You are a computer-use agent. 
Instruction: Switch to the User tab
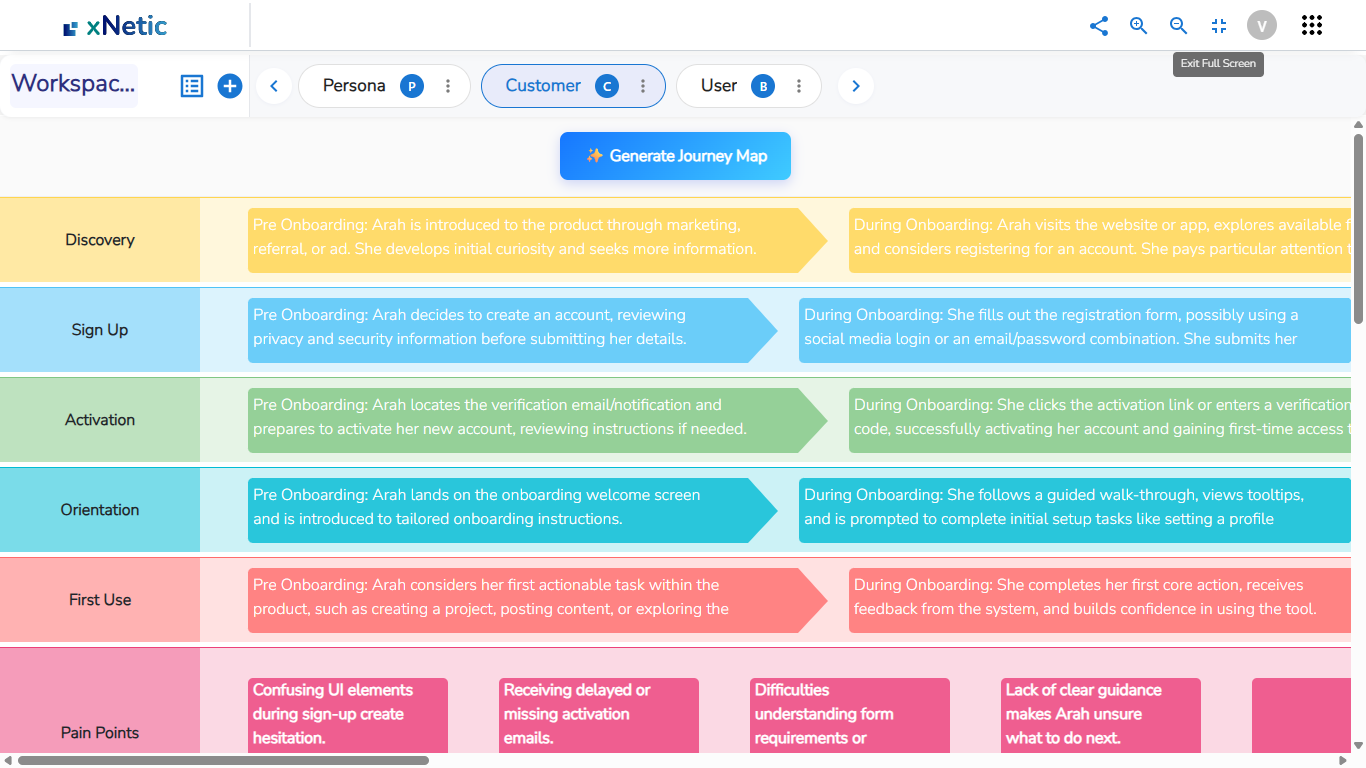tap(719, 86)
